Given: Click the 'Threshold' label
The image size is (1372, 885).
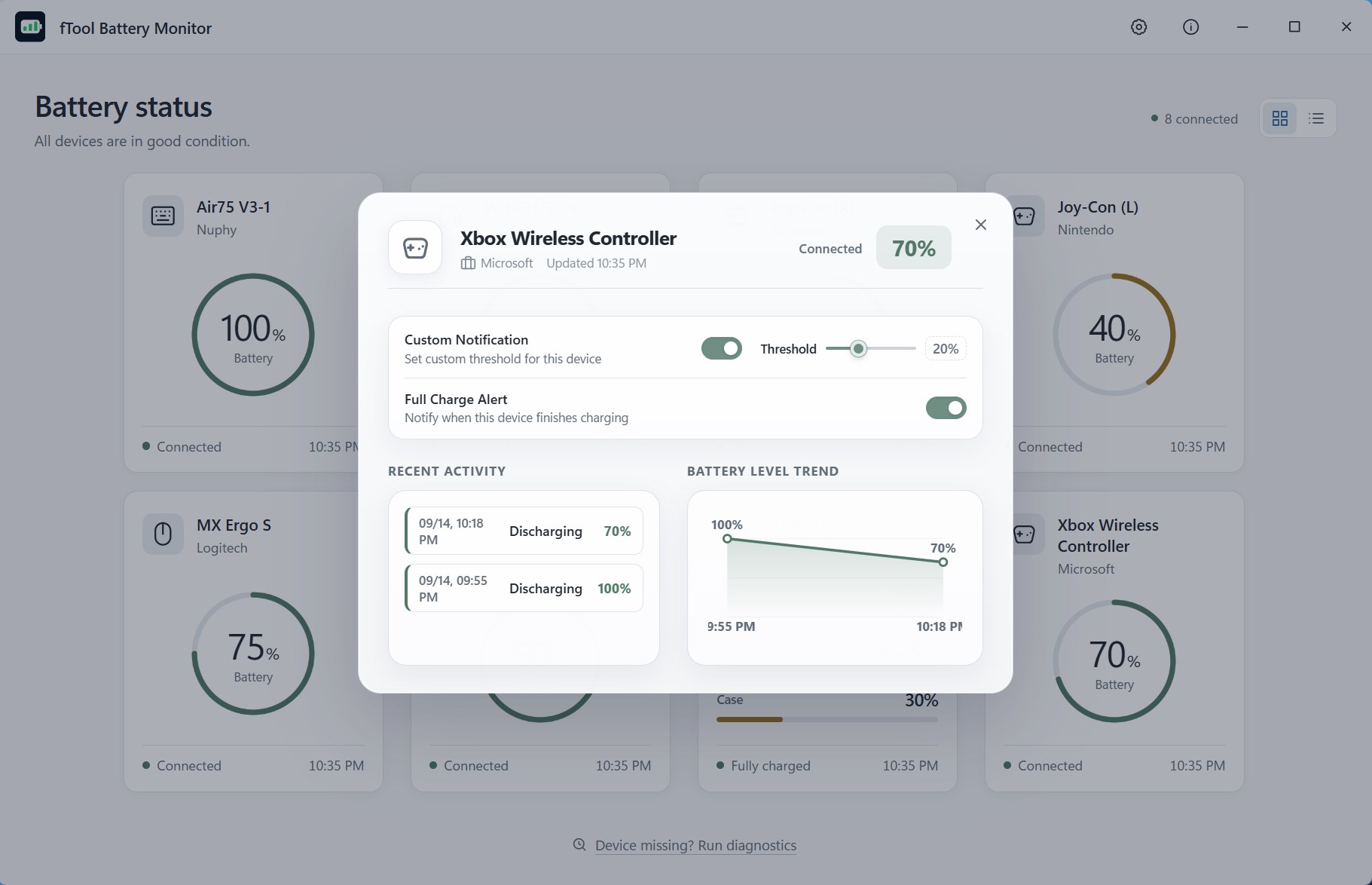Looking at the screenshot, I should pyautogui.click(x=788, y=348).
